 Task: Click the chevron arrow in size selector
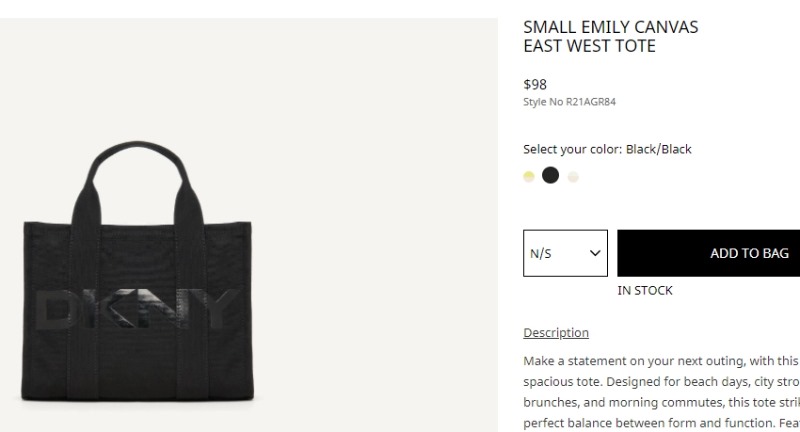pos(595,253)
